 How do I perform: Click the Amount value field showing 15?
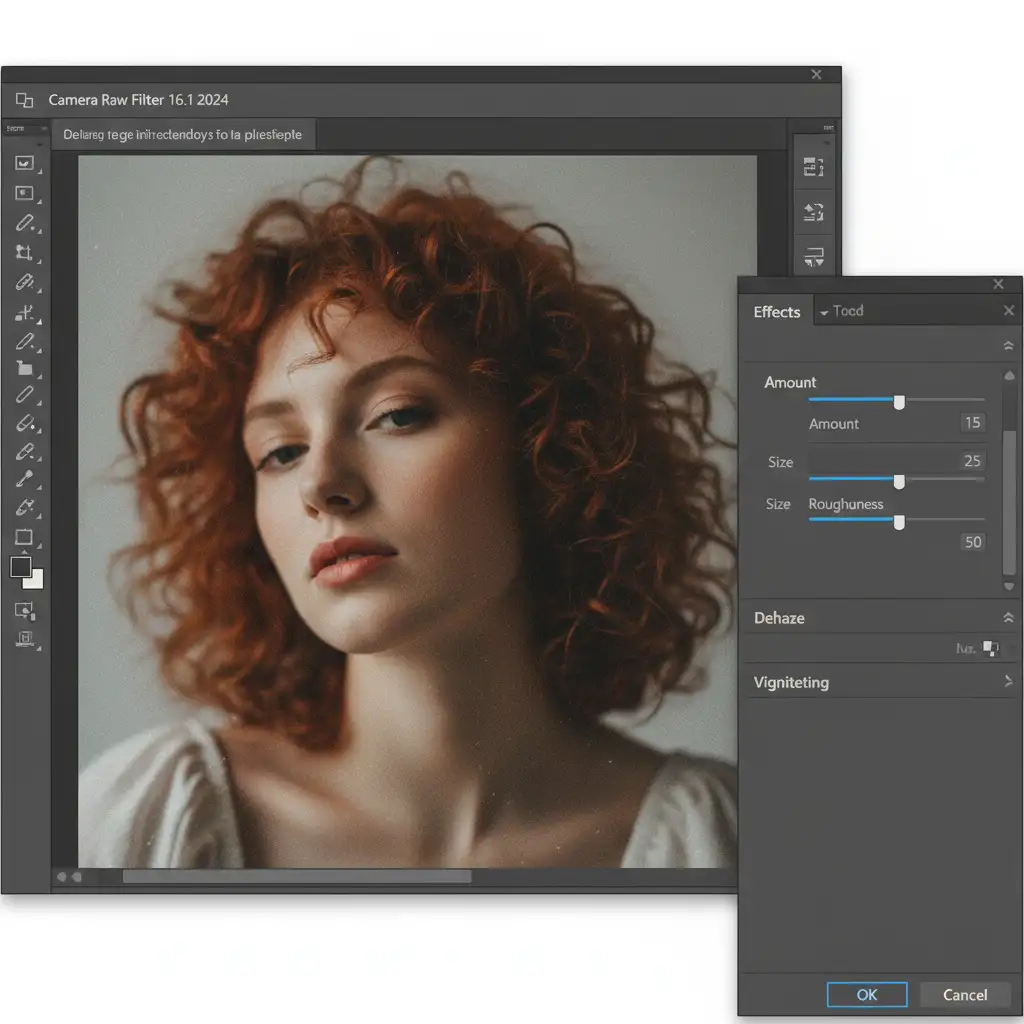pos(972,423)
